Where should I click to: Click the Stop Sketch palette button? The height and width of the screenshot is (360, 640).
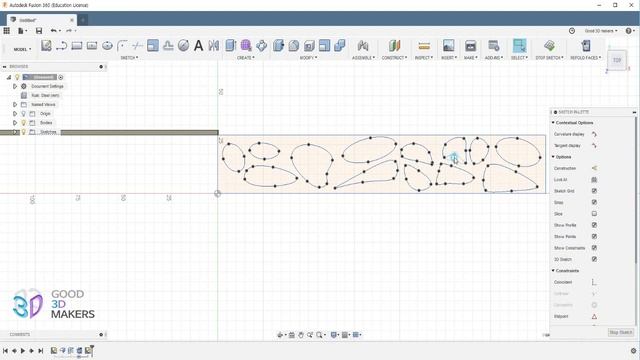[x=620, y=332]
